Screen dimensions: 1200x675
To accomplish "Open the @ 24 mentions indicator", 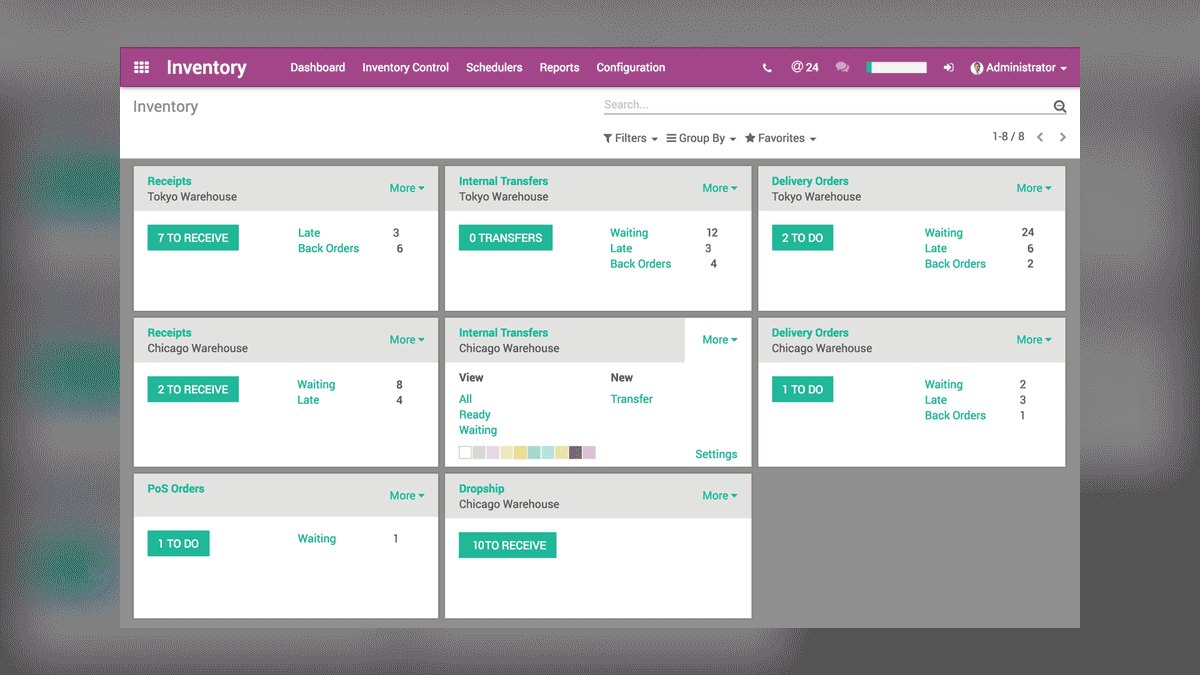I will pos(805,67).
